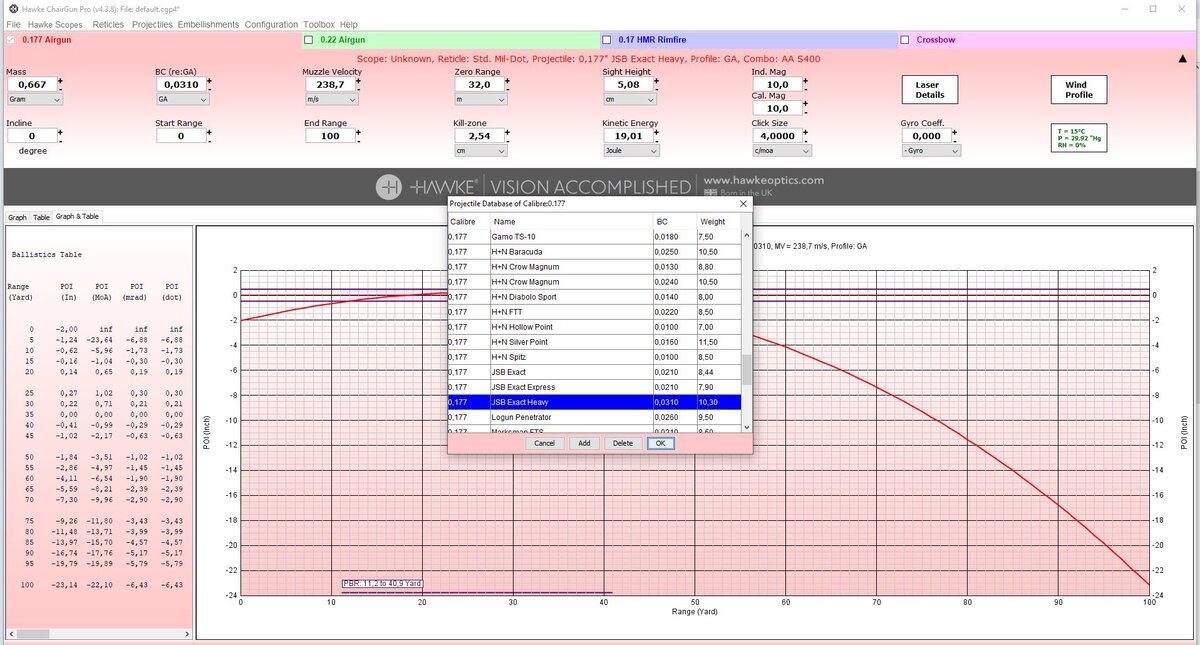Open the Reticles menu
This screenshot has height=645, width=1200.
(108, 24)
